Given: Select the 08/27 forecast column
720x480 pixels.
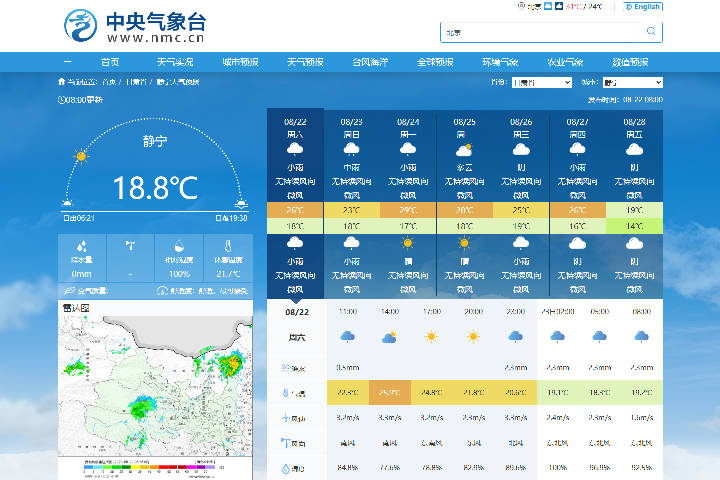Looking at the screenshot, I should click(x=578, y=203).
